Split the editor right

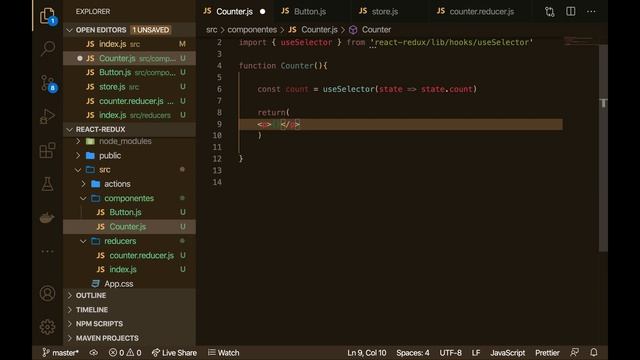pyautogui.click(x=571, y=11)
